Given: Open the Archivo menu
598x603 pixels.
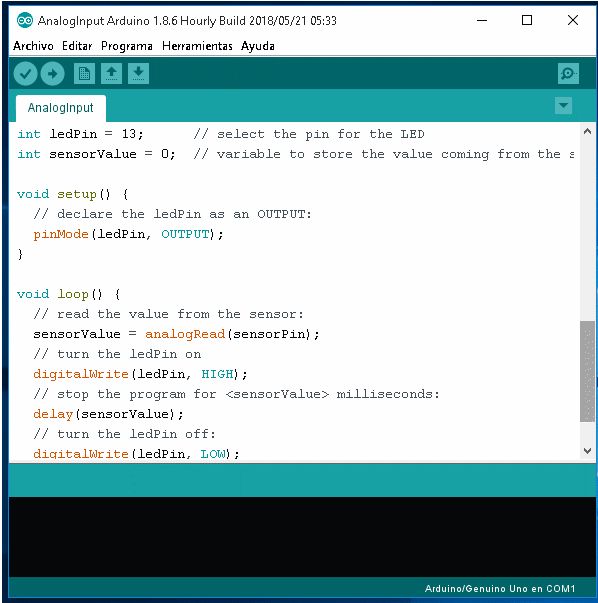Looking at the screenshot, I should pos(33,46).
